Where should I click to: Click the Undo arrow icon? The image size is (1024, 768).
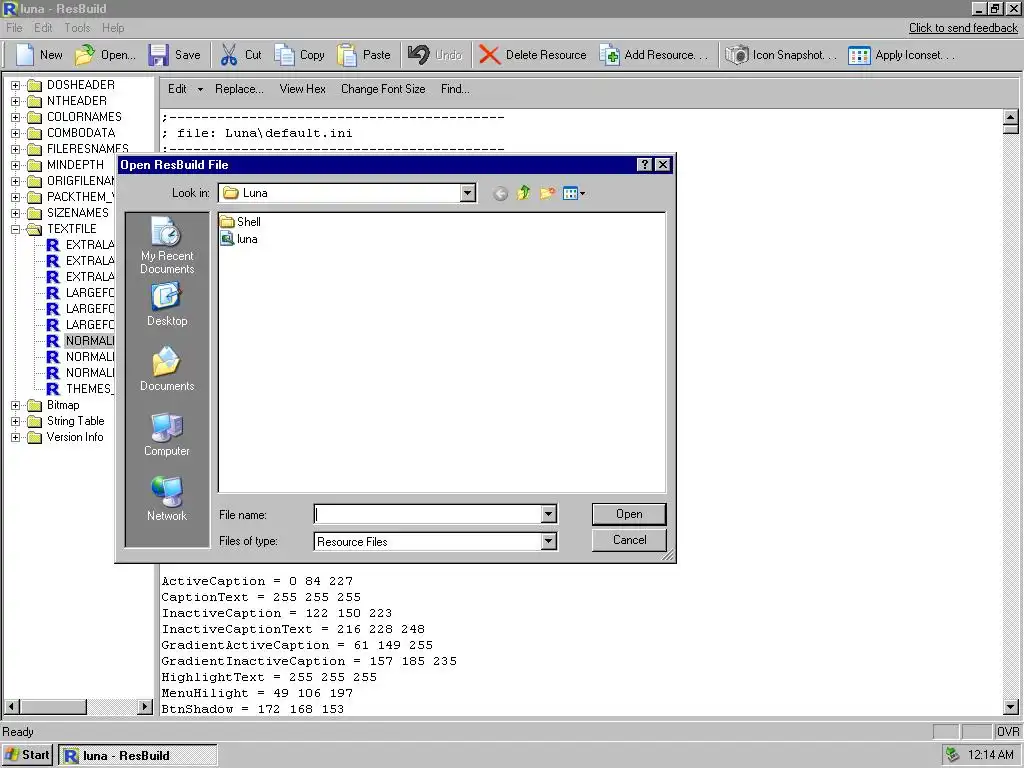click(419, 54)
